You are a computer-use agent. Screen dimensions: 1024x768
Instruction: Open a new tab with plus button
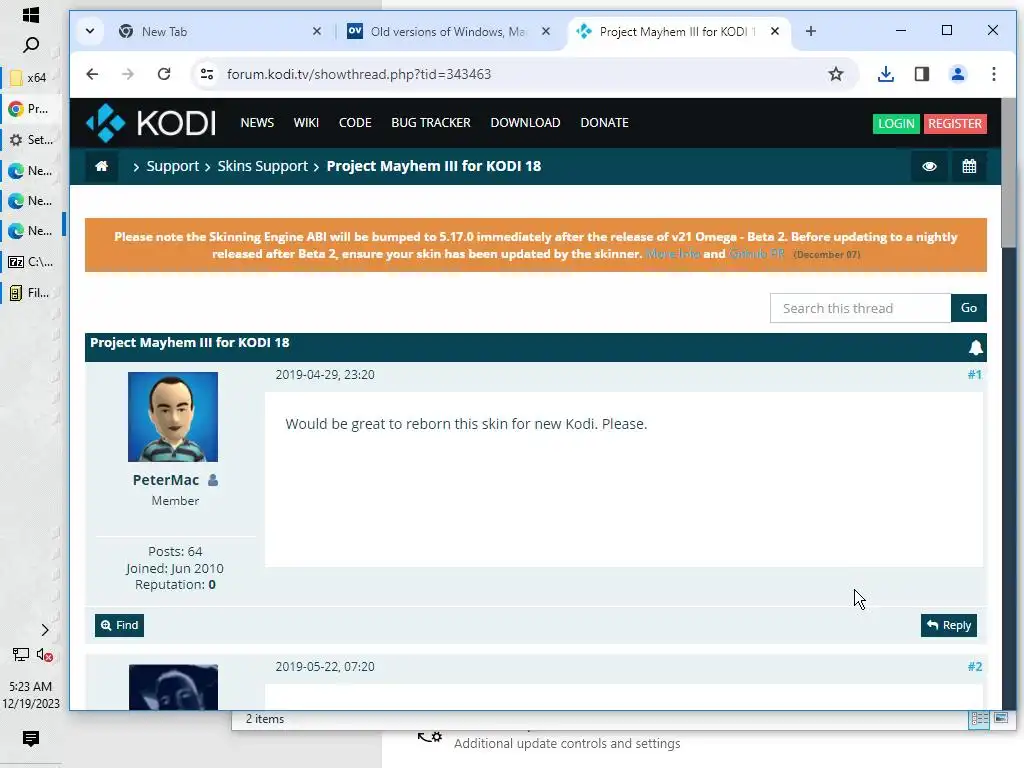[810, 31]
